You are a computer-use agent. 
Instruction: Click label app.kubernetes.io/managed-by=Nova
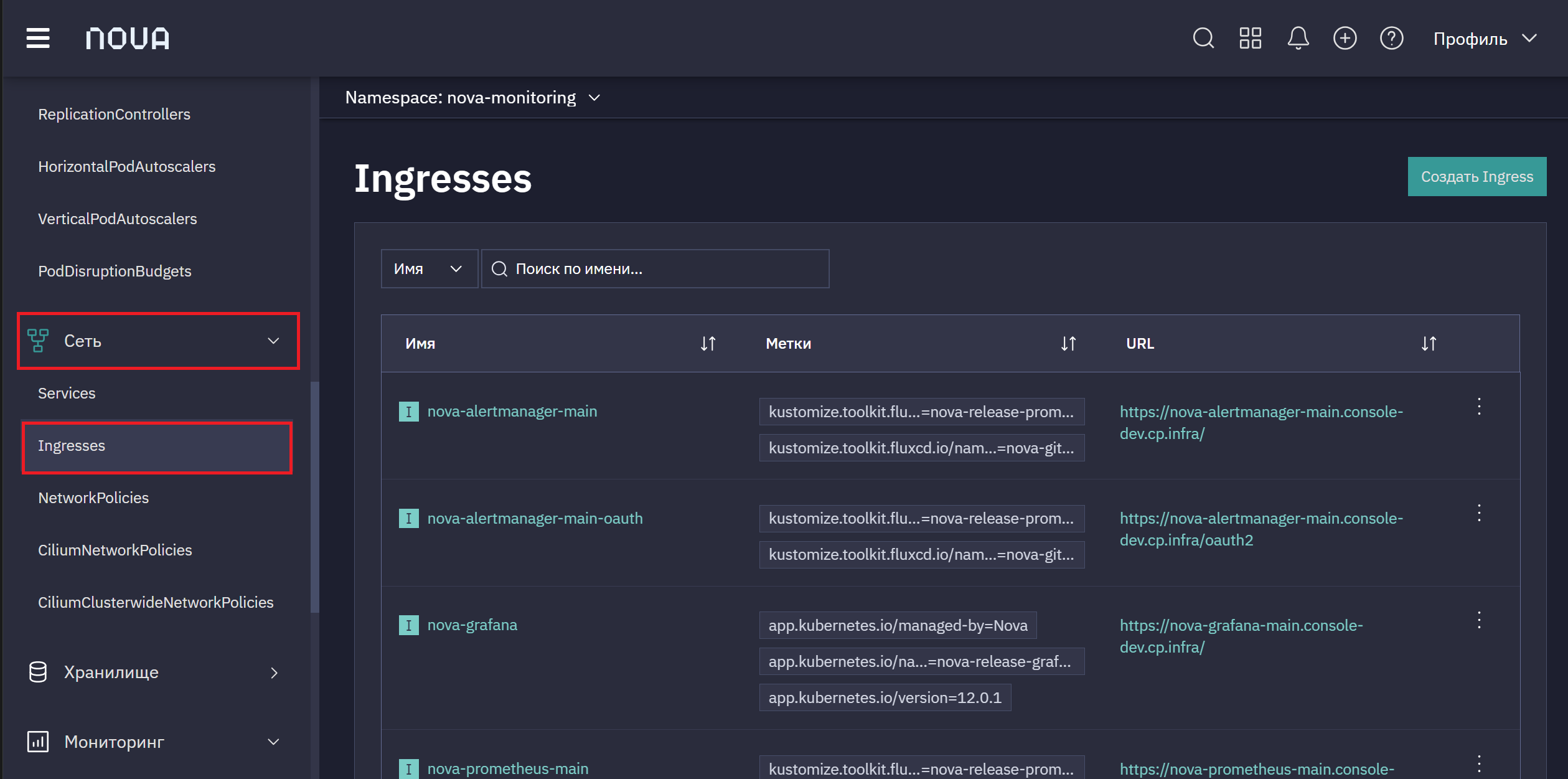(x=898, y=625)
